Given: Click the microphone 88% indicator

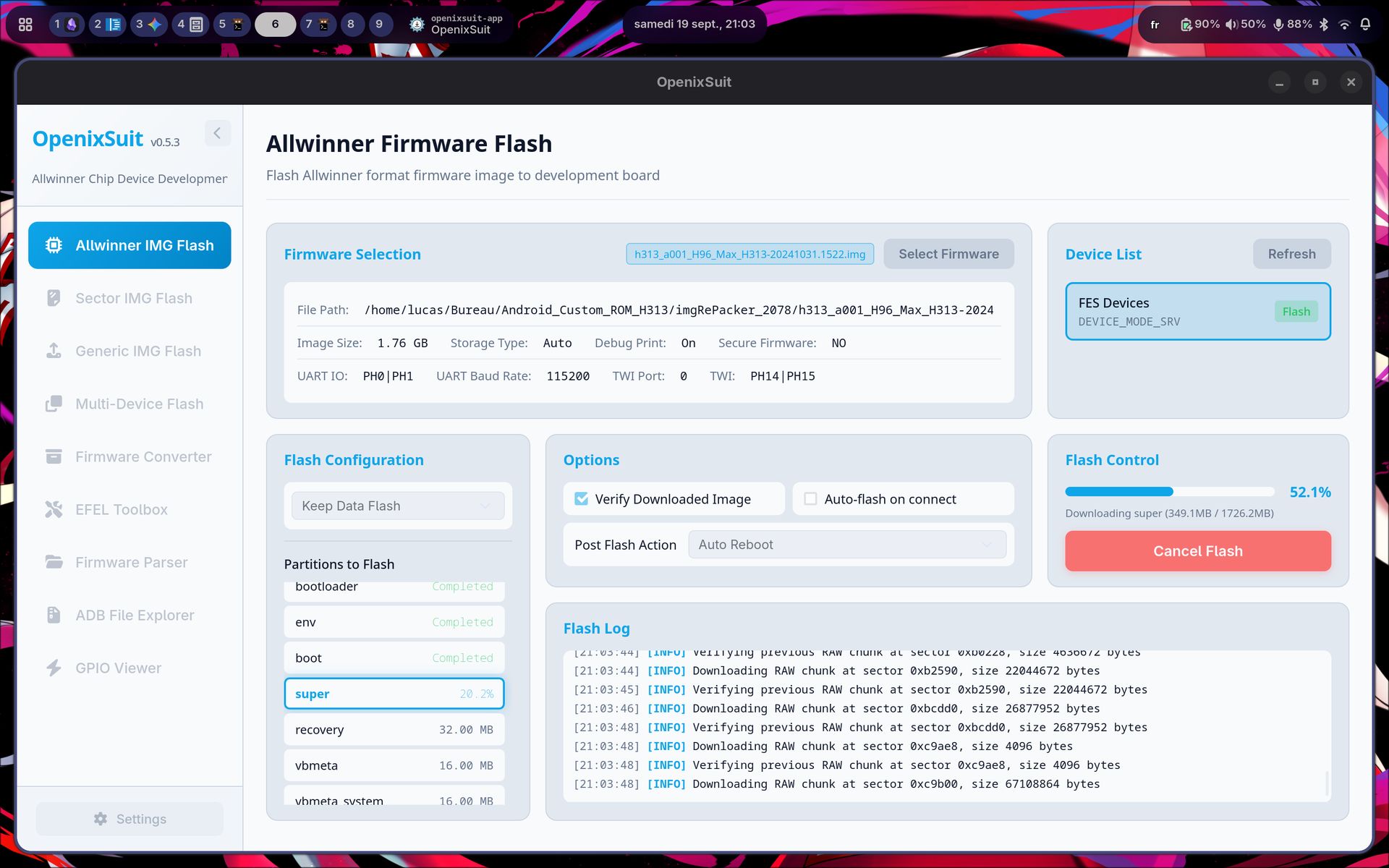Looking at the screenshot, I should coord(1293,24).
